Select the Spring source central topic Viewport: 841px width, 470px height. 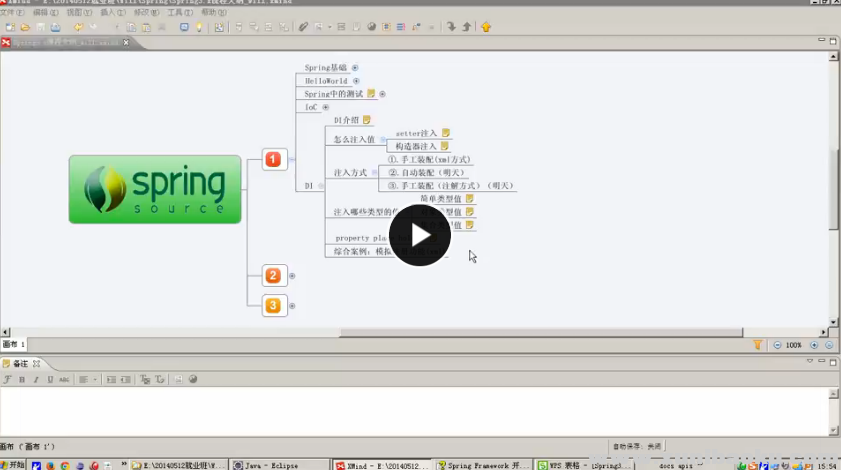click(155, 189)
